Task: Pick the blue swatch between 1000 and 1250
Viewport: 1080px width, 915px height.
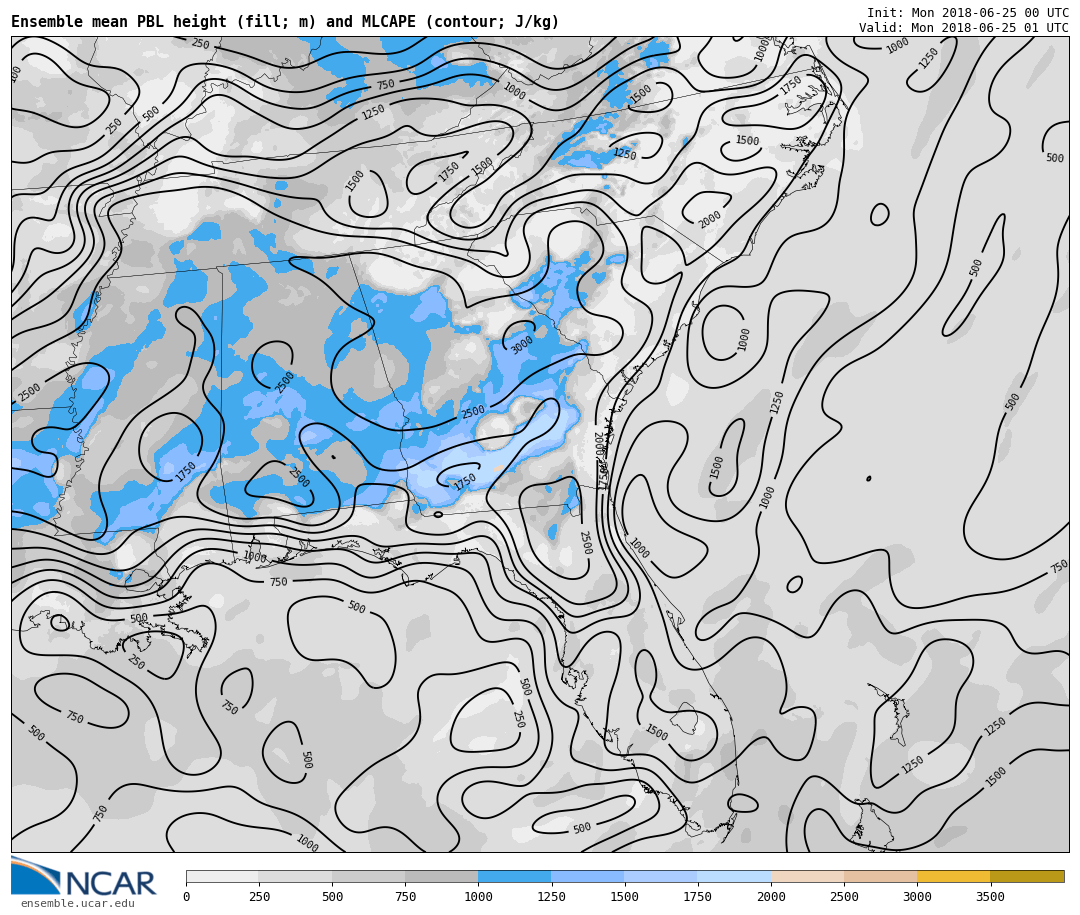Action: click(515, 876)
